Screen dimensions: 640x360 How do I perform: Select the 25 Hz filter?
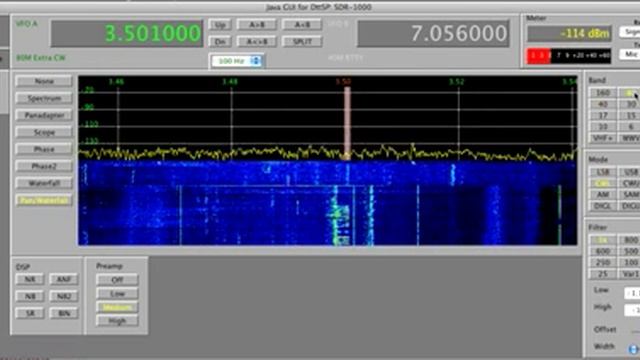603,274
